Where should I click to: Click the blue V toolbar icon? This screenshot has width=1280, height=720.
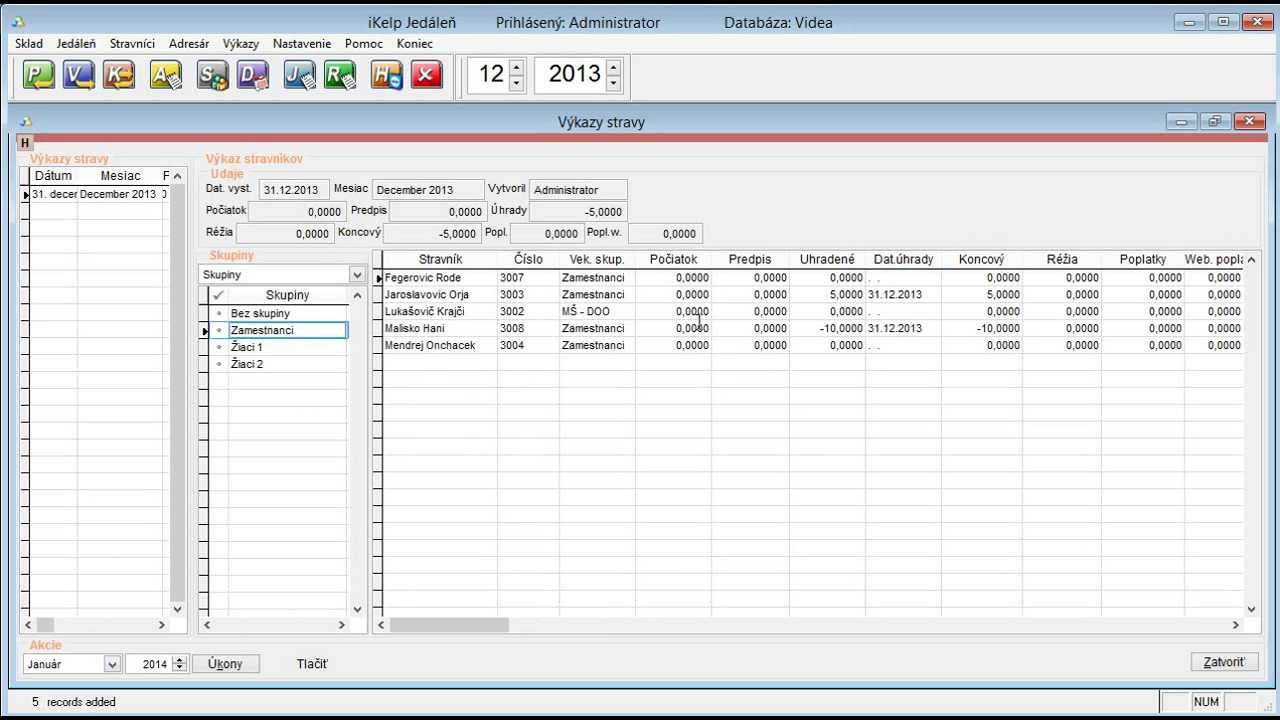(x=79, y=75)
